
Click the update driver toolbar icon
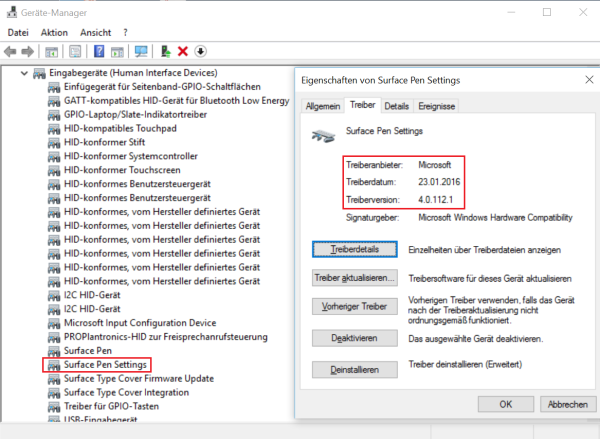click(165, 51)
